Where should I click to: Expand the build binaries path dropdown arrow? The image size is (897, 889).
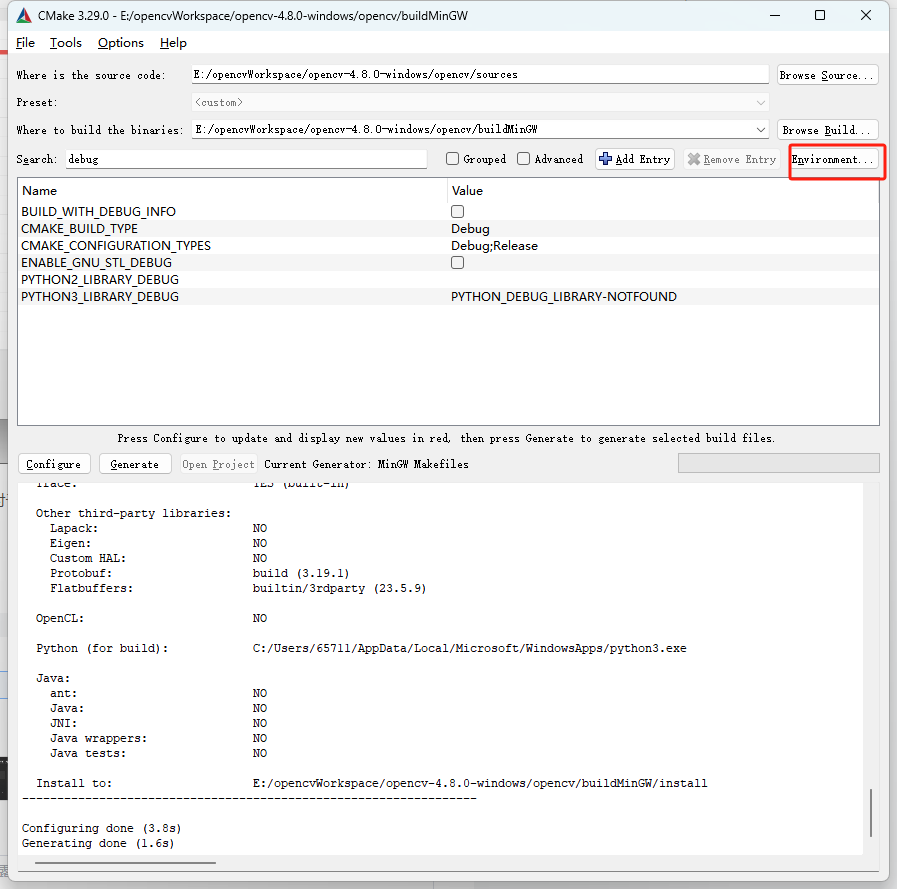(x=760, y=130)
